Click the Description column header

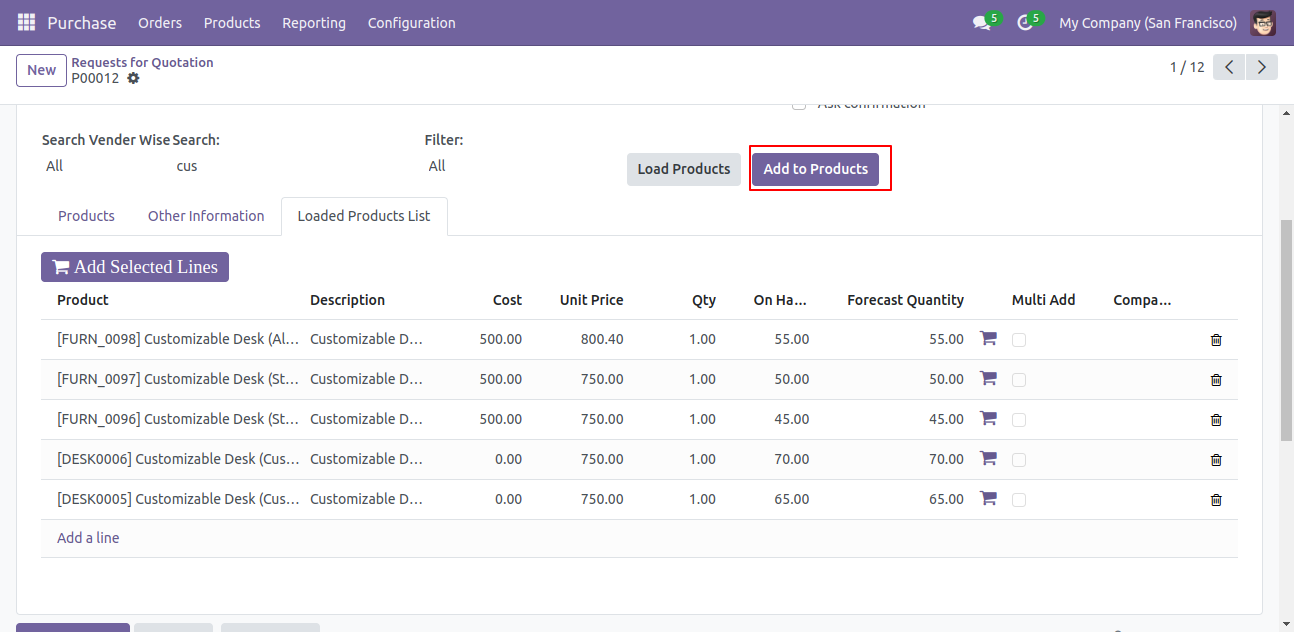[347, 300]
